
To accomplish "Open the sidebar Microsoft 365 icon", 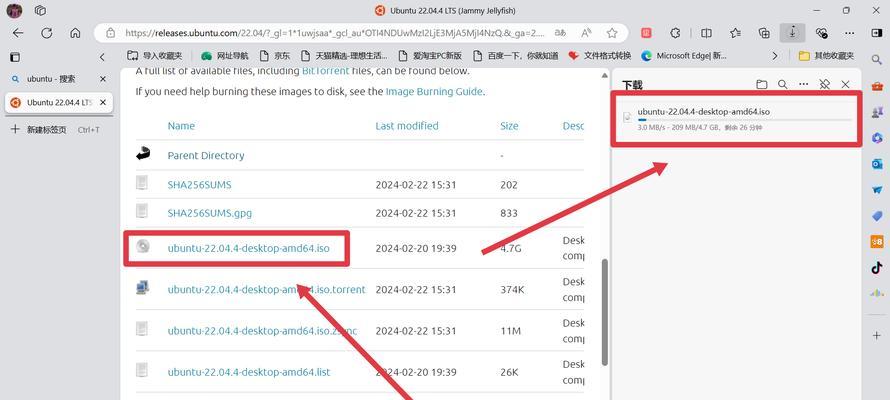I will click(877, 137).
